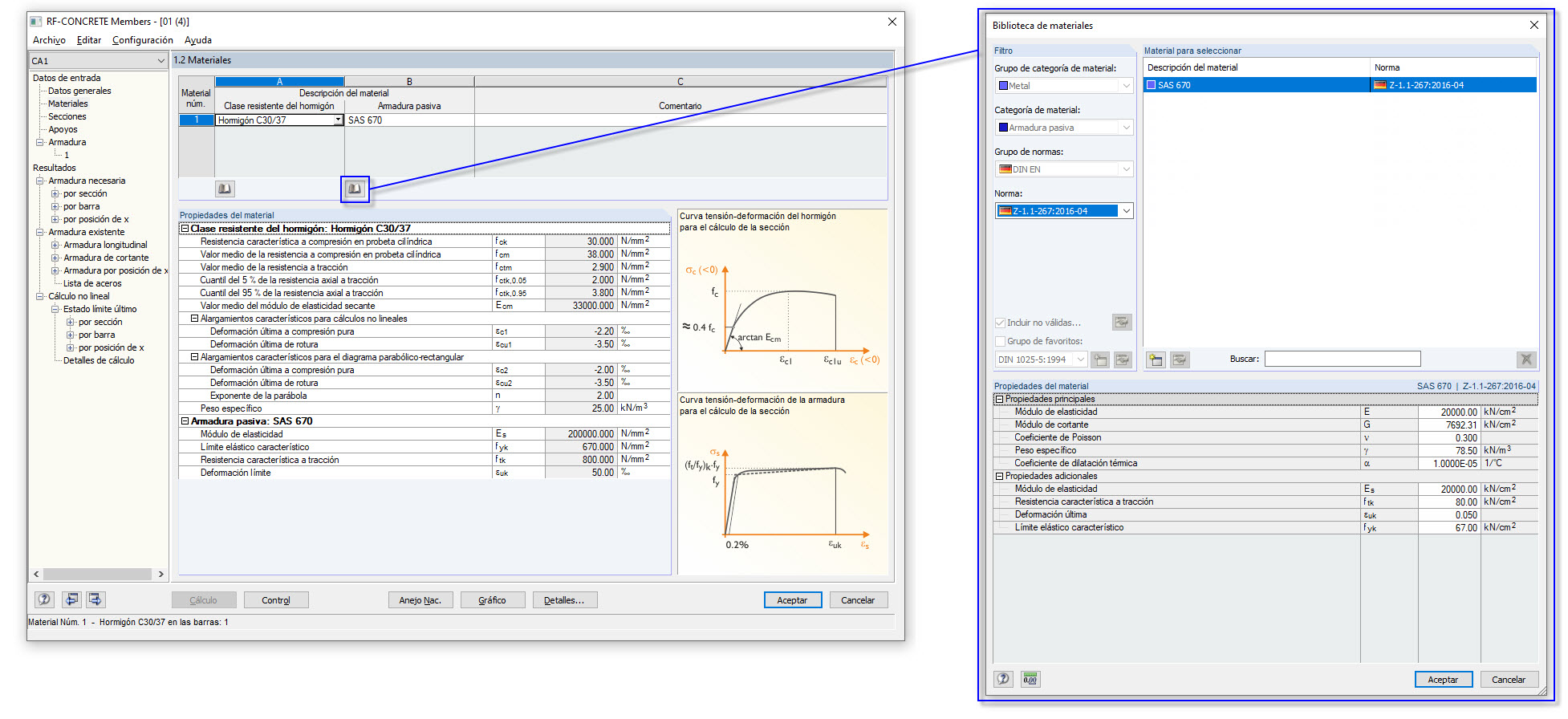This screenshot has height=719, width=1568.
Task: Select Apoyos in navigation tree
Action: click(63, 129)
